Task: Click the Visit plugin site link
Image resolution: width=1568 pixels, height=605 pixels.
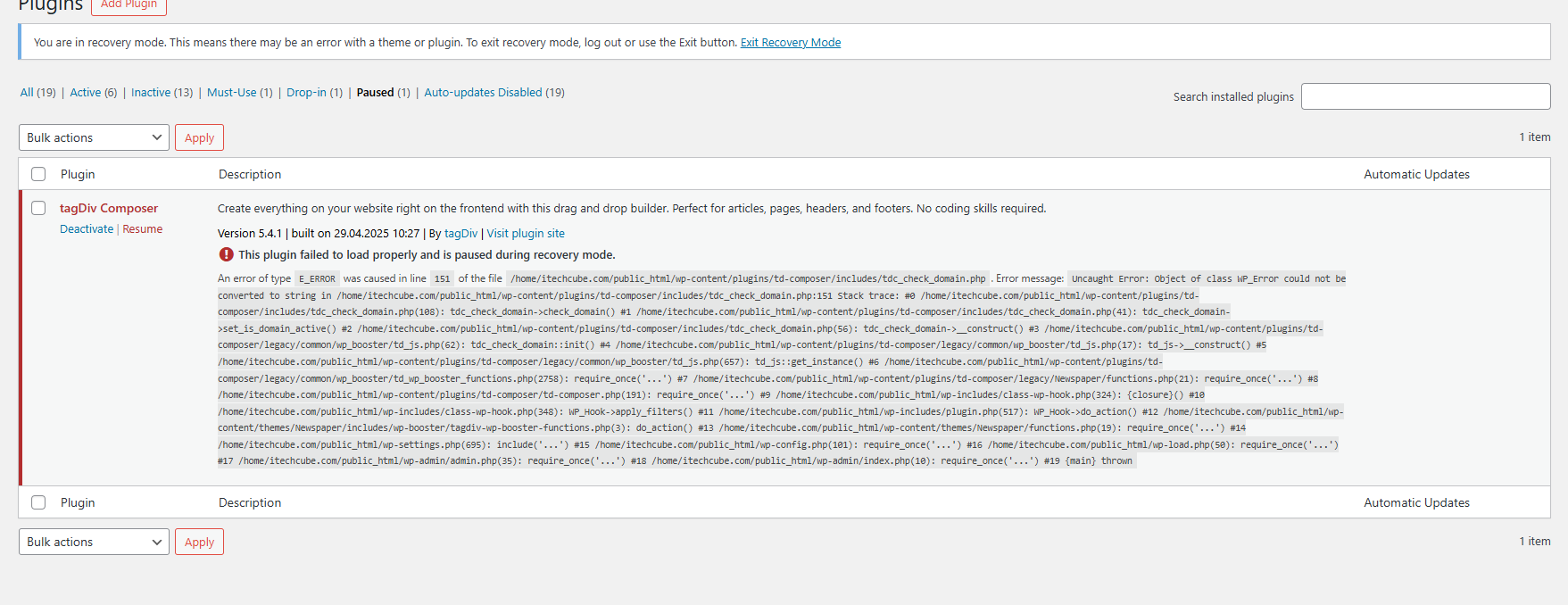Action: tap(526, 234)
